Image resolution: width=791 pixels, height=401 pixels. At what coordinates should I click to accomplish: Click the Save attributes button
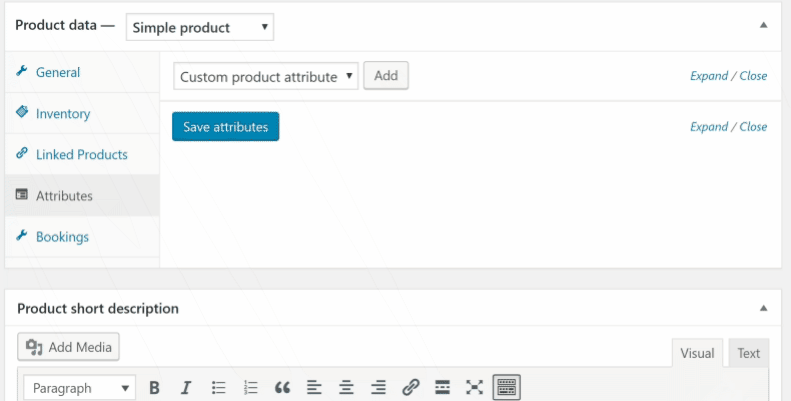click(x=225, y=127)
